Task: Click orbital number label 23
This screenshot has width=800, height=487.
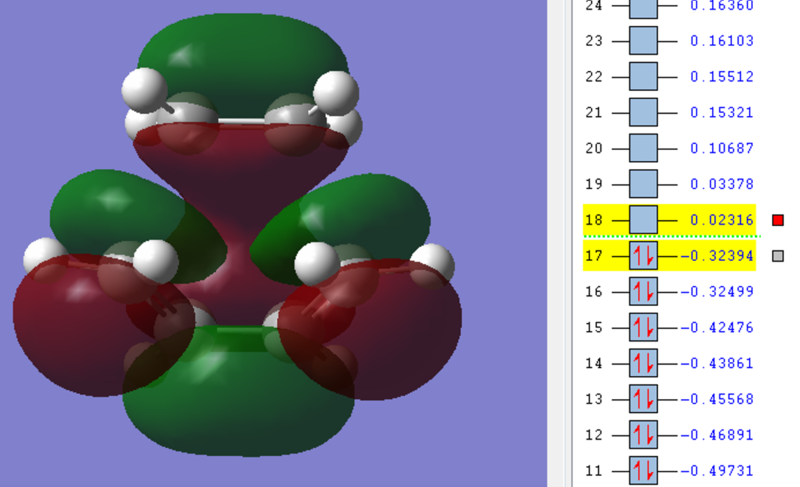Action: click(594, 40)
